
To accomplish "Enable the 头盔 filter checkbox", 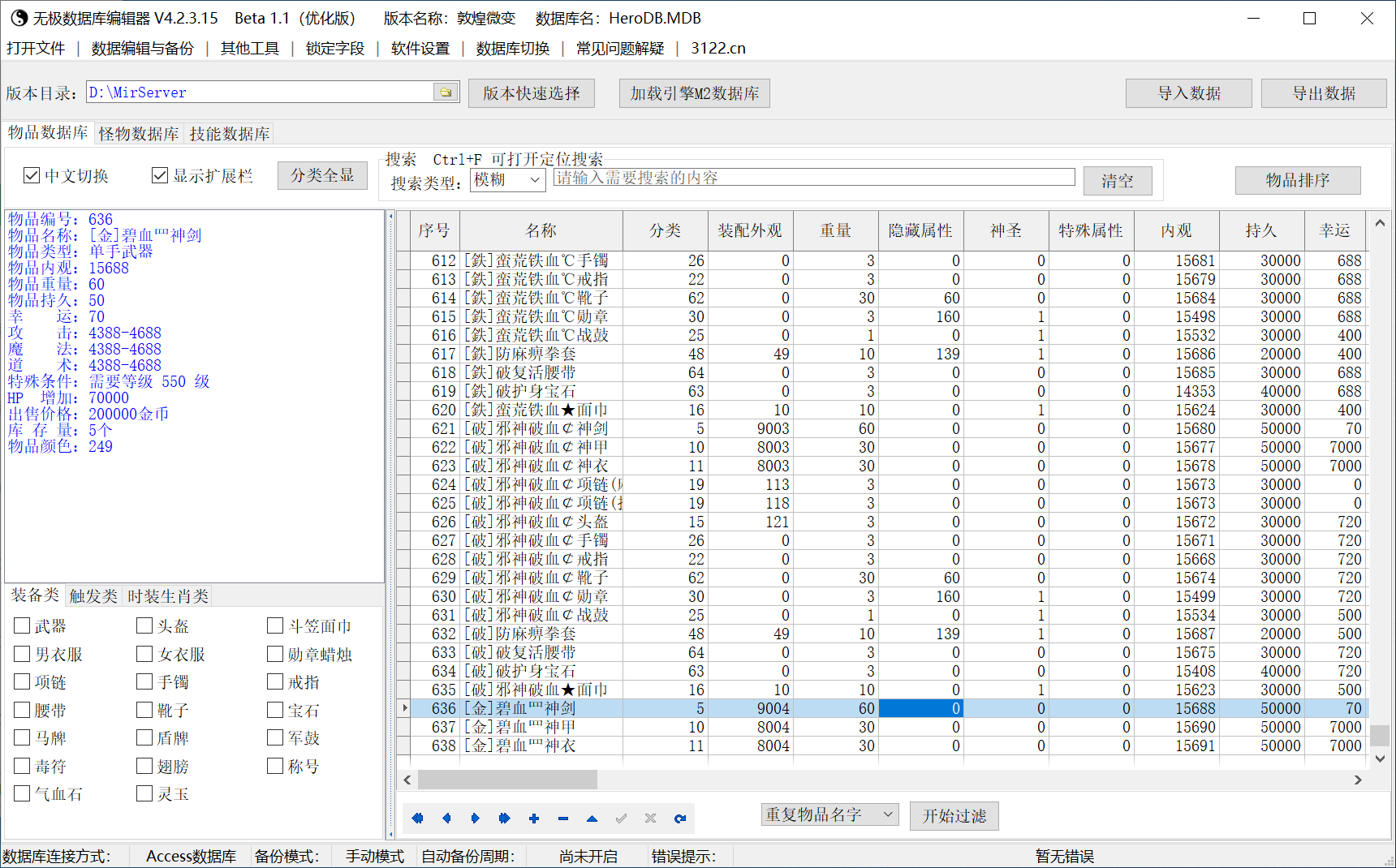I will pyautogui.click(x=144, y=625).
